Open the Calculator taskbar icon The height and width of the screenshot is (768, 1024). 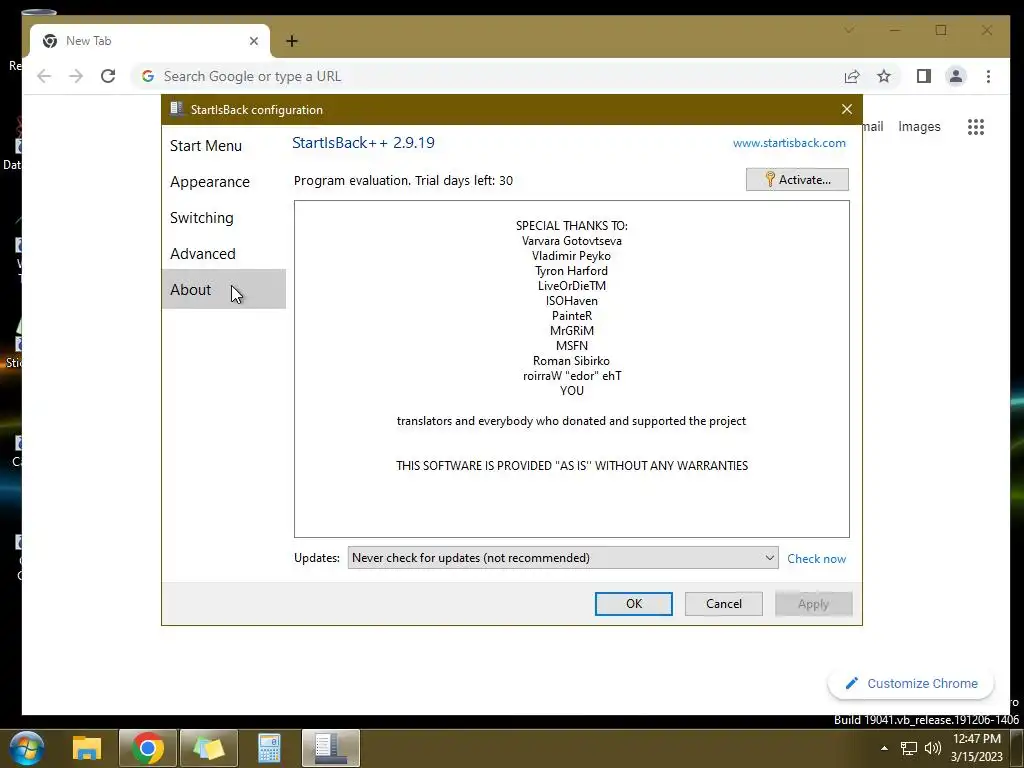tap(269, 748)
